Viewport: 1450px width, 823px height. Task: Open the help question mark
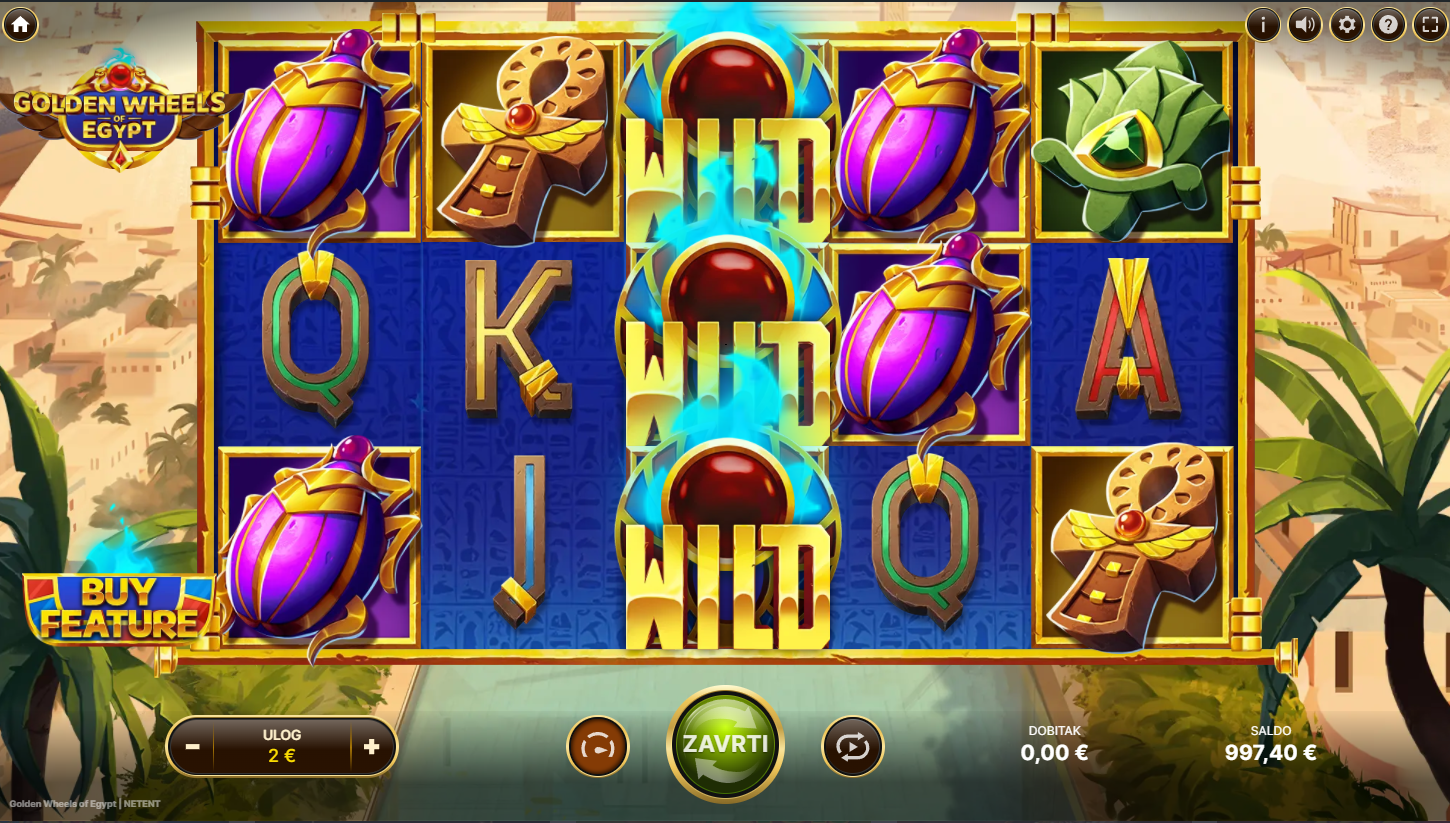(1388, 24)
